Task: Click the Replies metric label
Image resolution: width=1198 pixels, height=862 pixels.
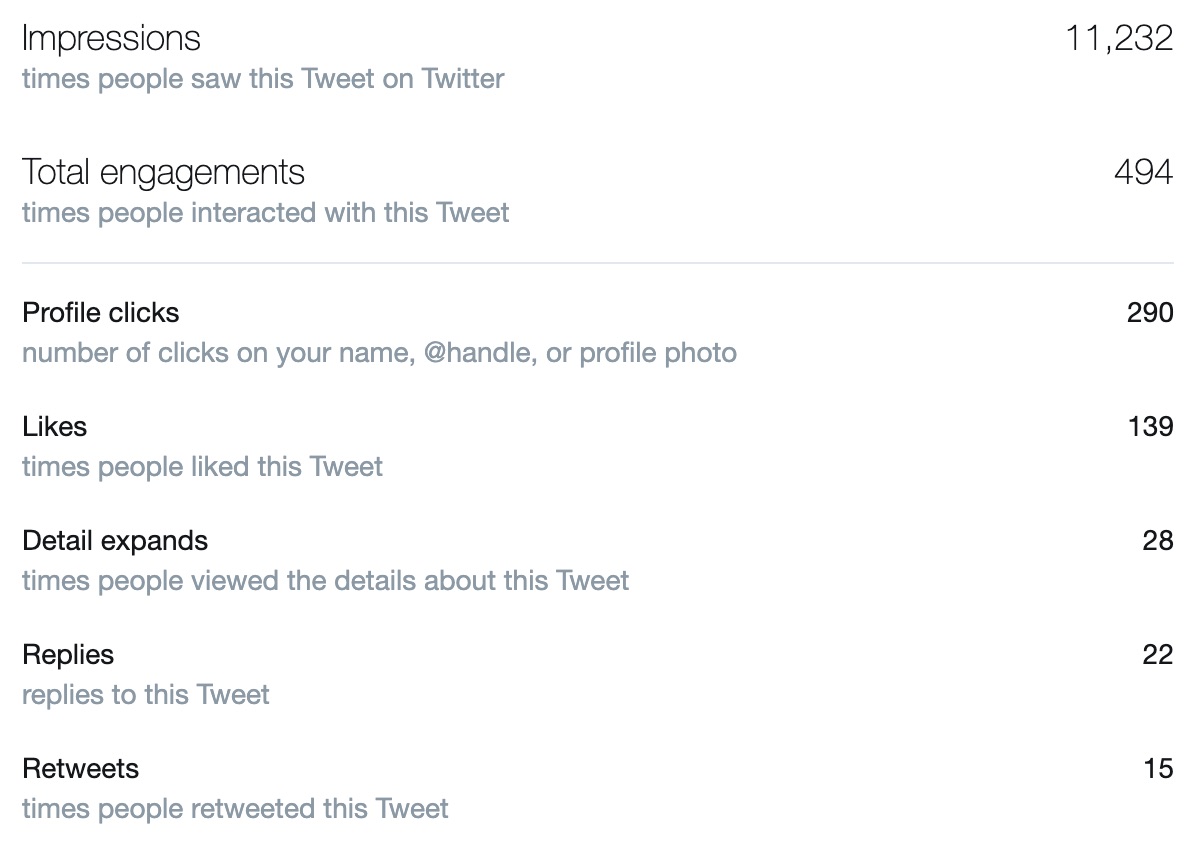Action: tap(68, 655)
